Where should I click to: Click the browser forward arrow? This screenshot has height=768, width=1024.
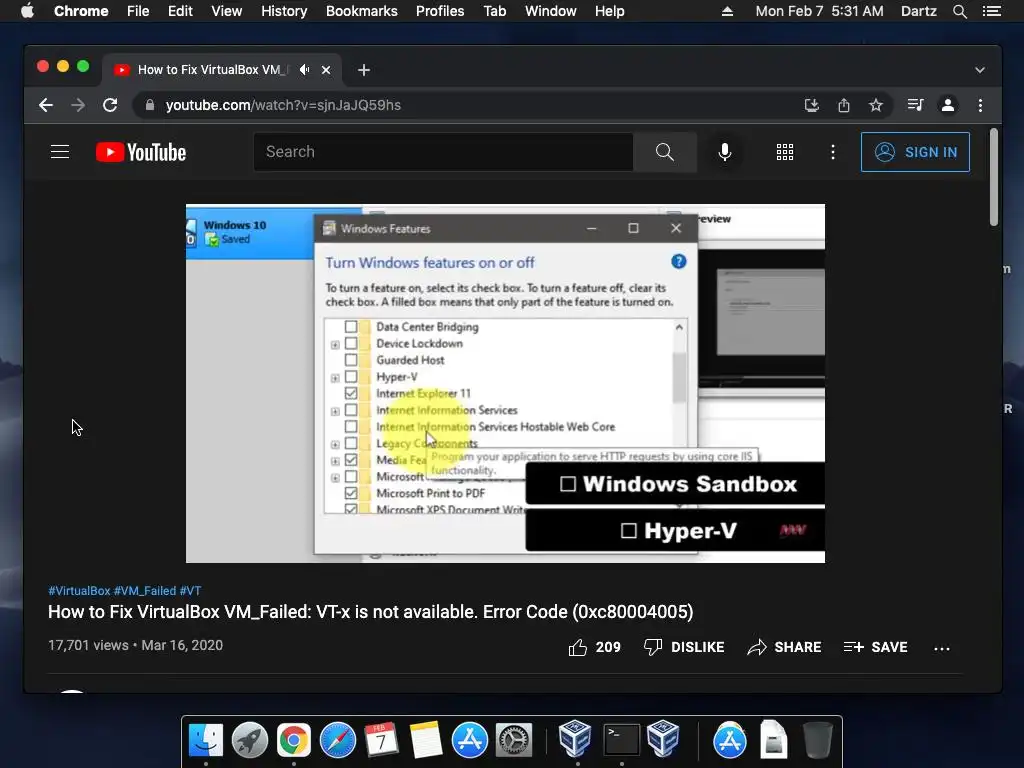[x=78, y=105]
